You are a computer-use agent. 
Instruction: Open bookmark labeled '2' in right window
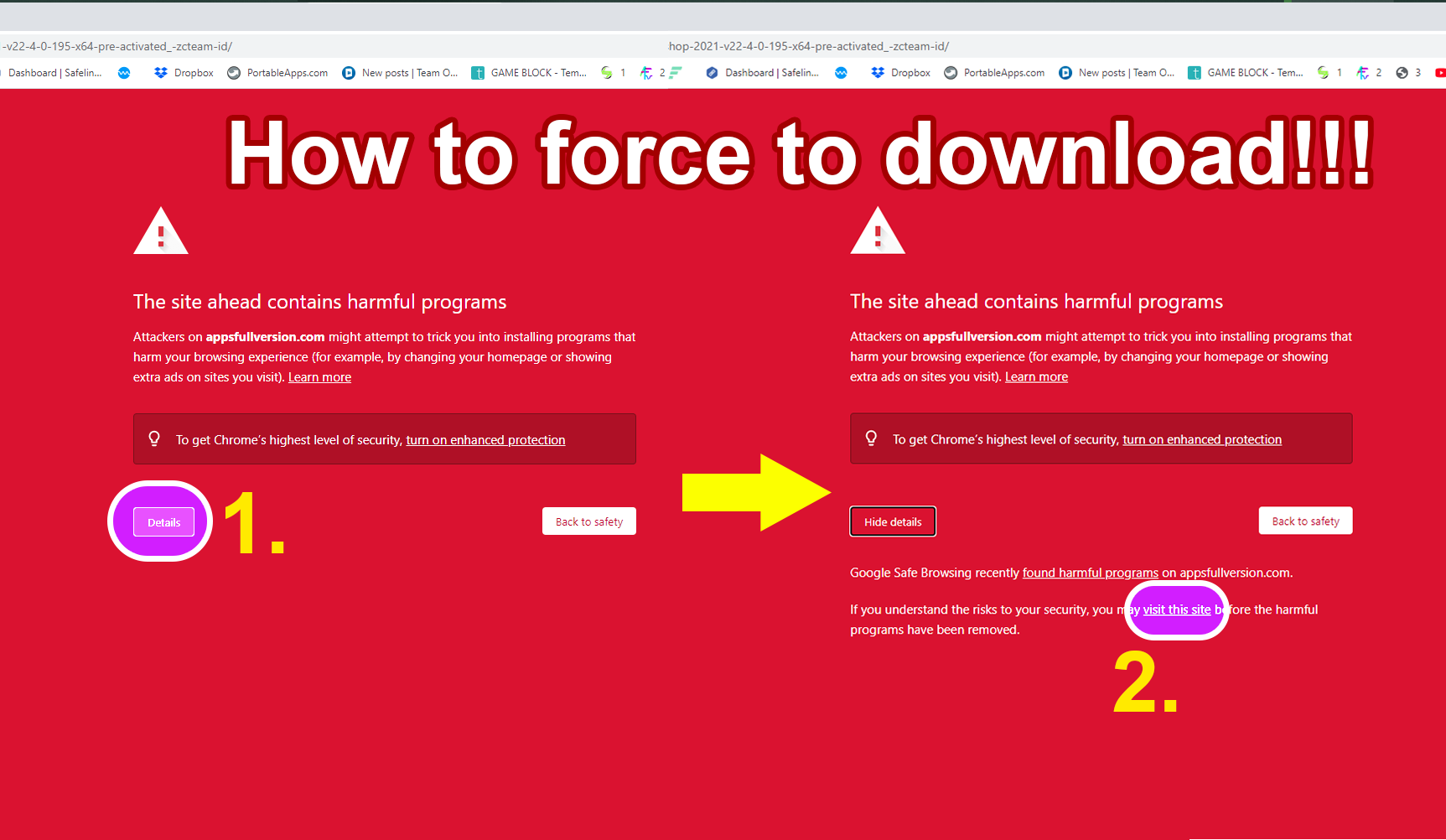(x=1369, y=73)
